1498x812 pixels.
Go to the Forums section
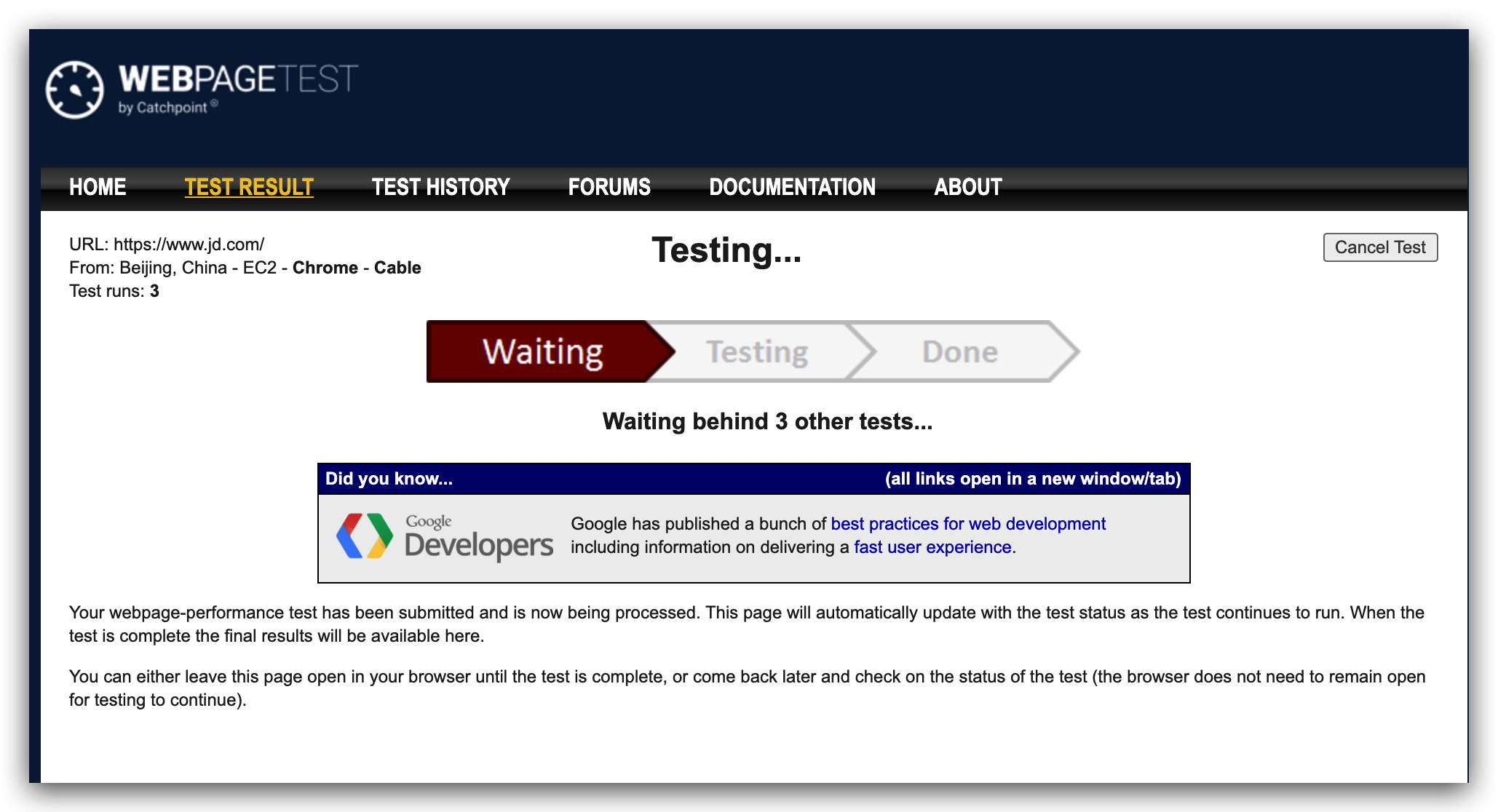609,187
